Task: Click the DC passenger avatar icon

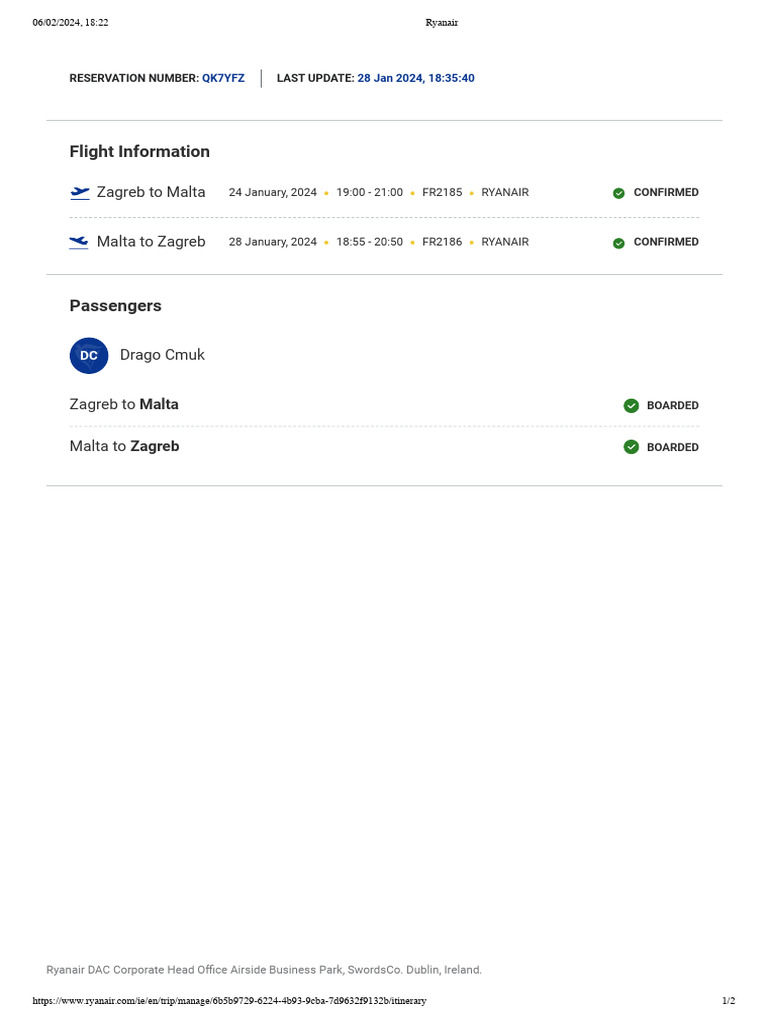Action: click(89, 356)
